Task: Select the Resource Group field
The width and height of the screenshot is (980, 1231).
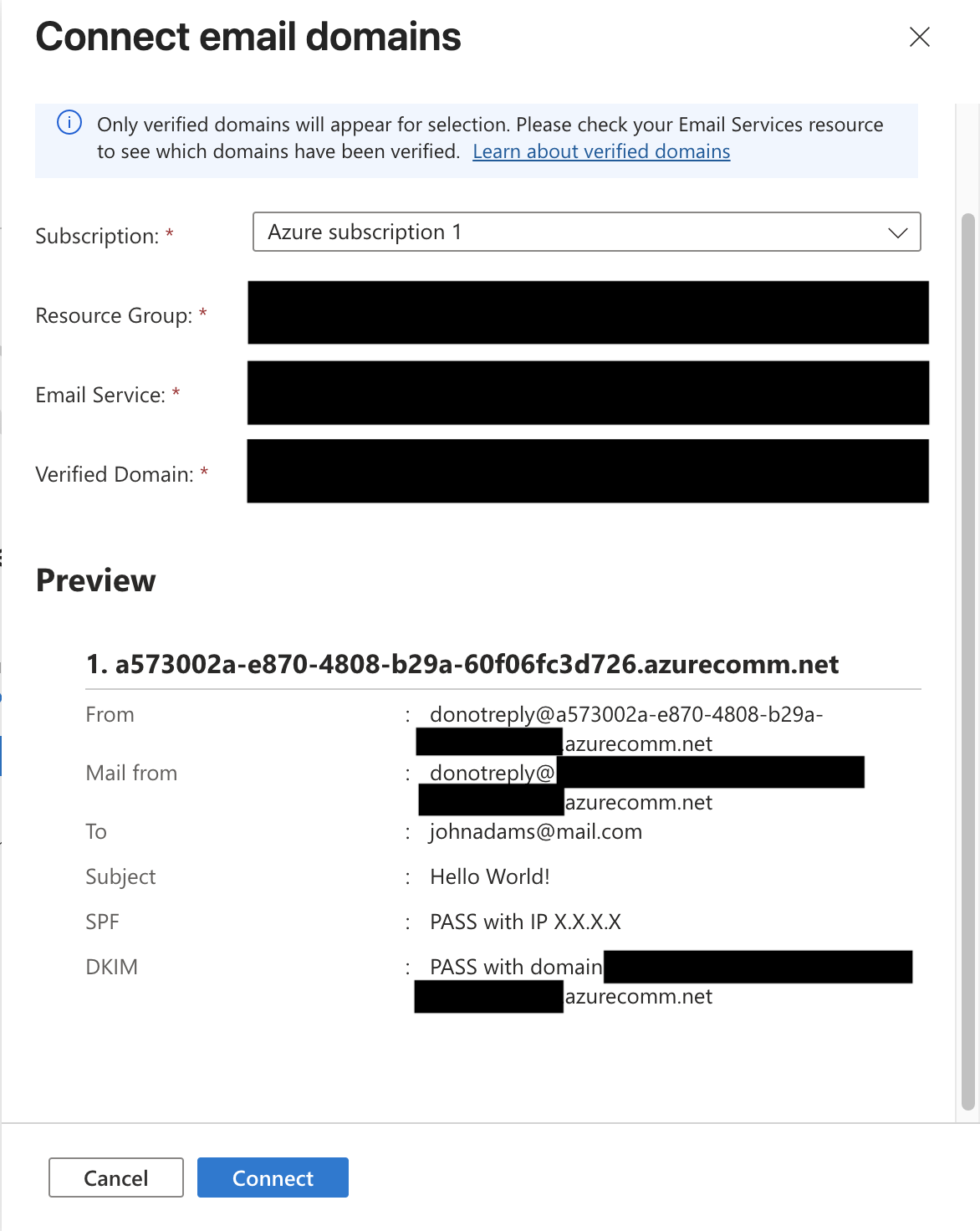Action: coord(588,313)
